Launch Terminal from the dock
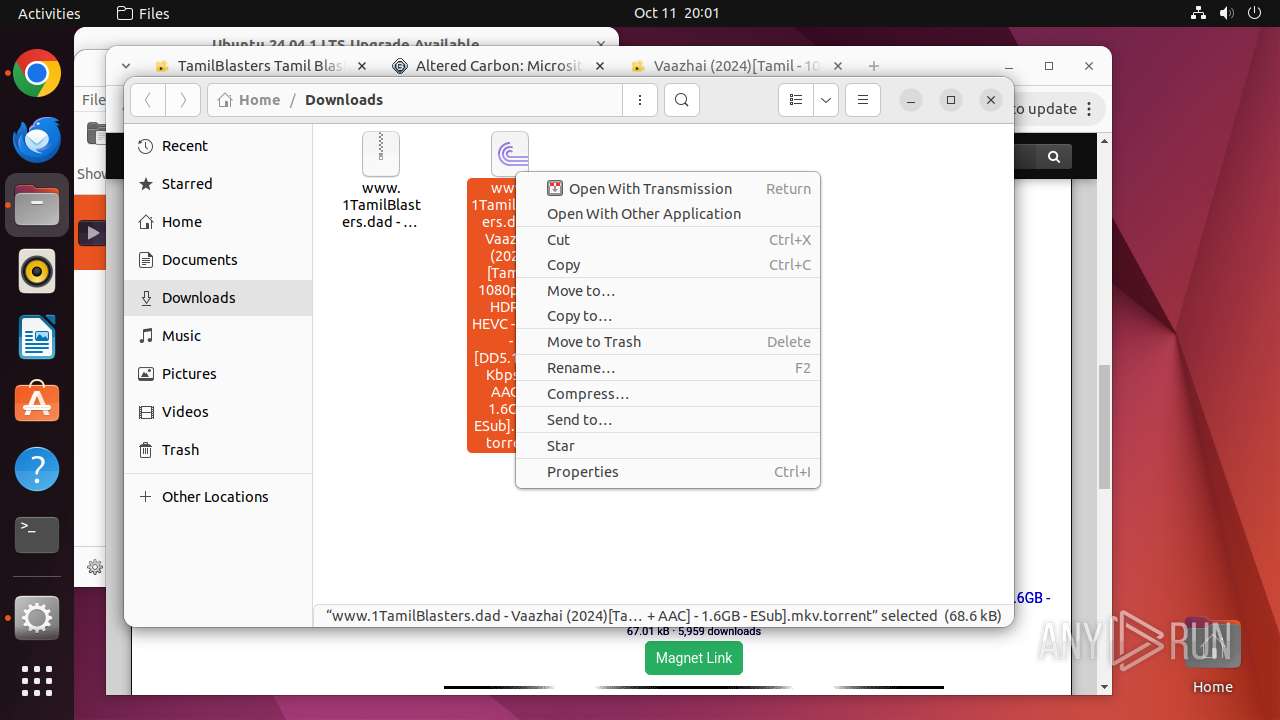The width and height of the screenshot is (1280, 720). tap(37, 535)
